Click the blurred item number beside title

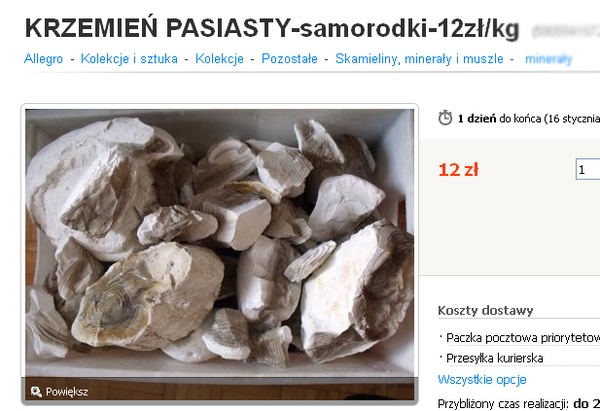[x=566, y=32]
